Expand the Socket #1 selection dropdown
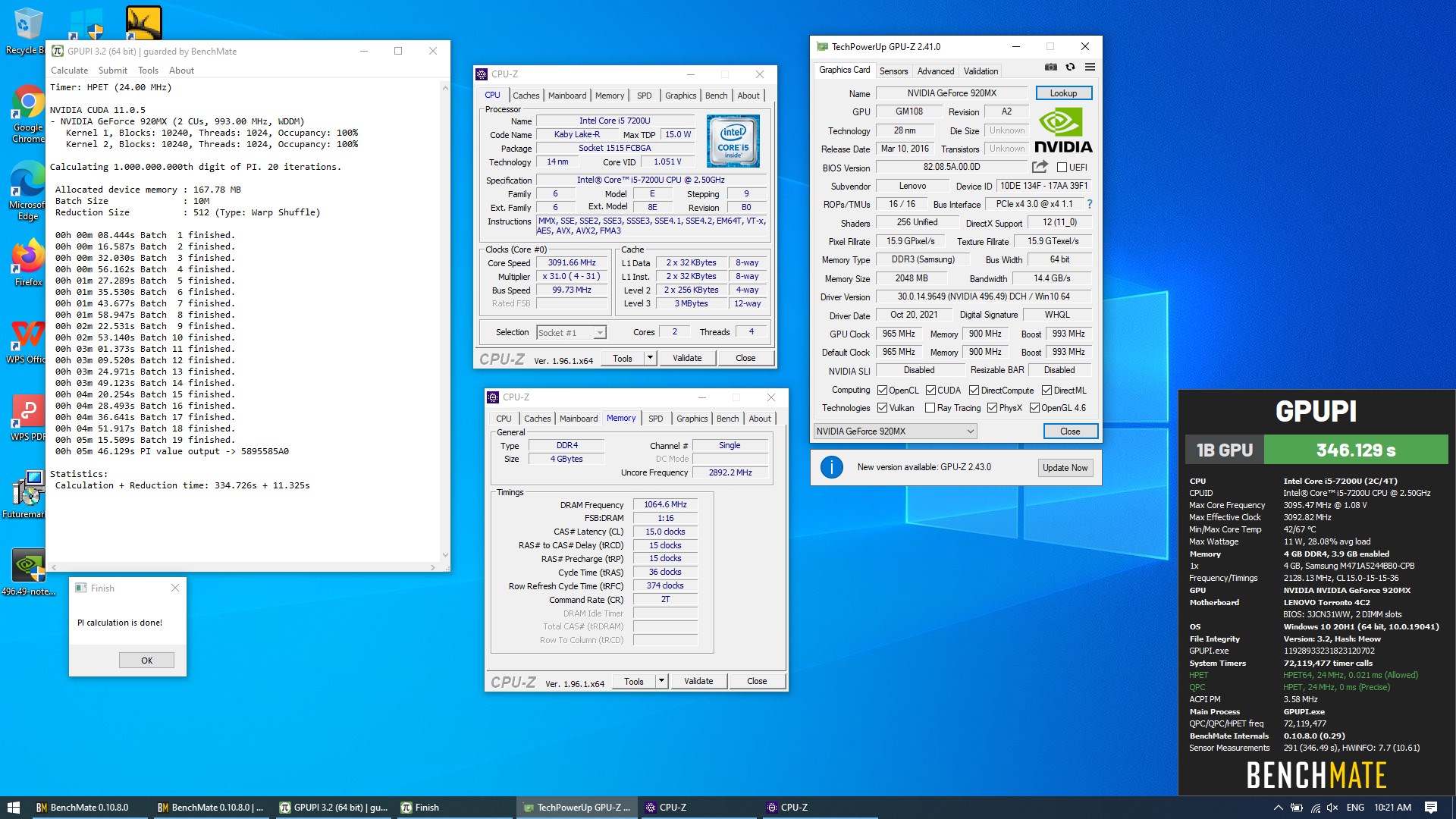1456x819 pixels. point(571,332)
